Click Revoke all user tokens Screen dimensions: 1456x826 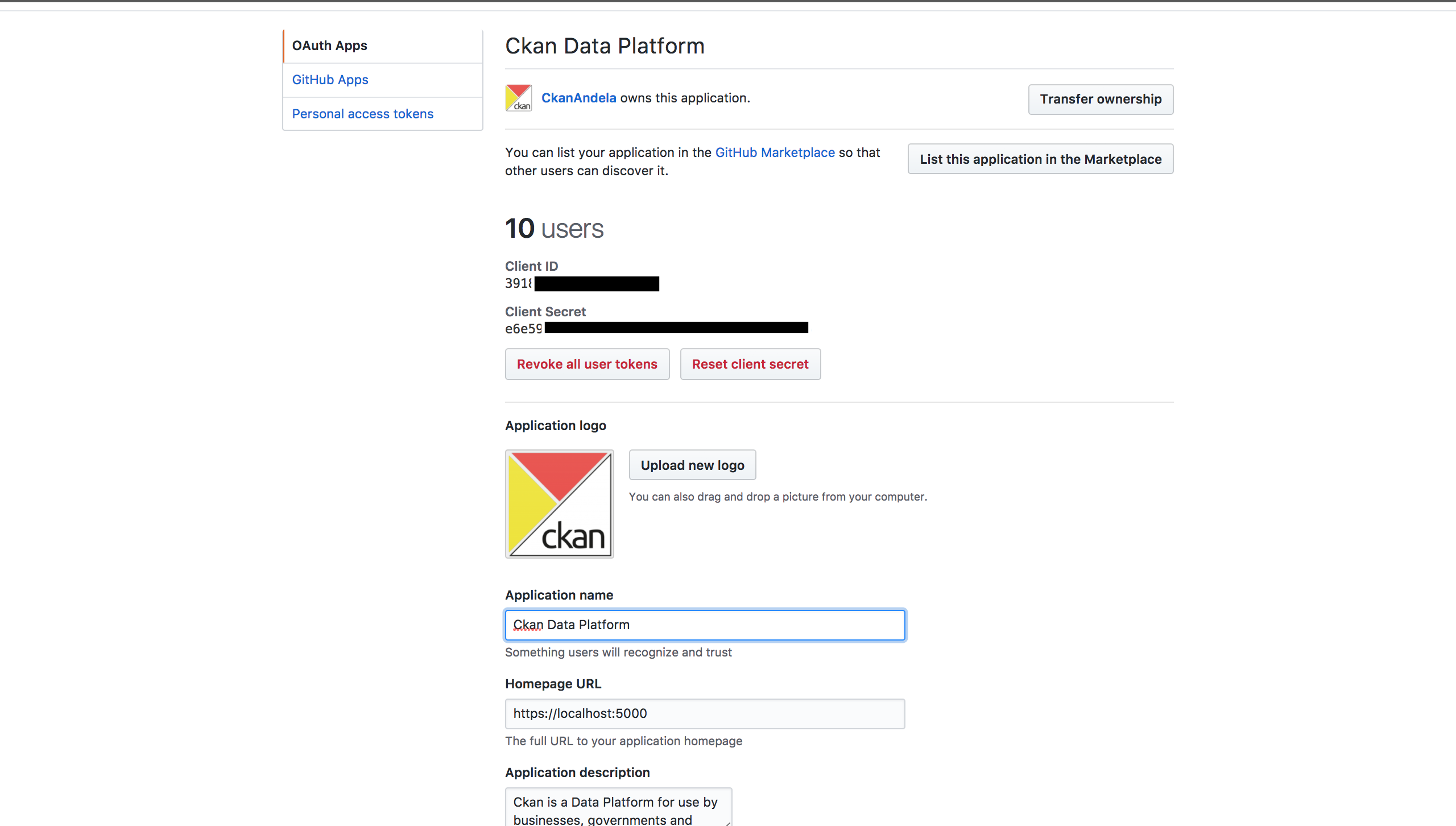coord(587,364)
